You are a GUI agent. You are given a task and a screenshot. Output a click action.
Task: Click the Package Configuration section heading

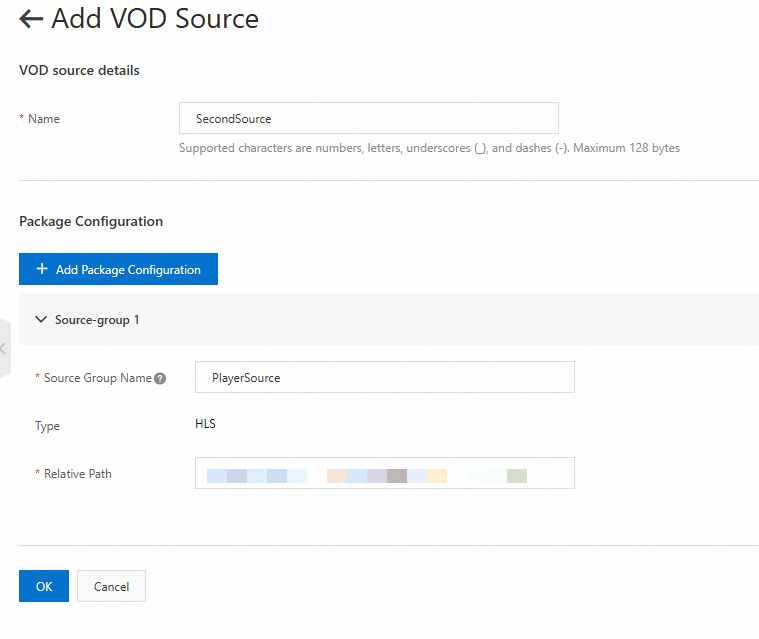pos(91,221)
